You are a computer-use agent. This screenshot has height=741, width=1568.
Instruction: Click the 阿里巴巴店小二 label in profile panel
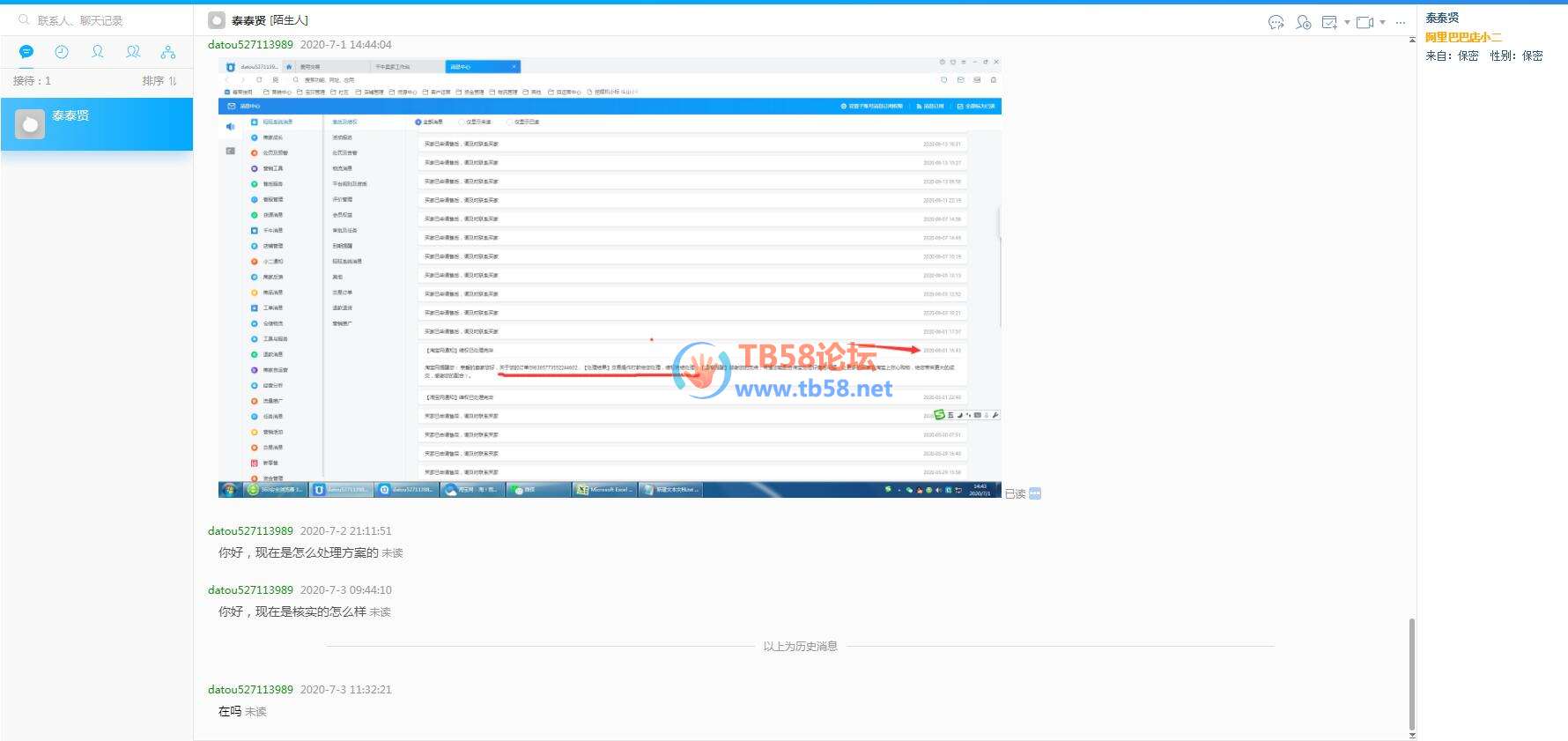coord(1463,37)
